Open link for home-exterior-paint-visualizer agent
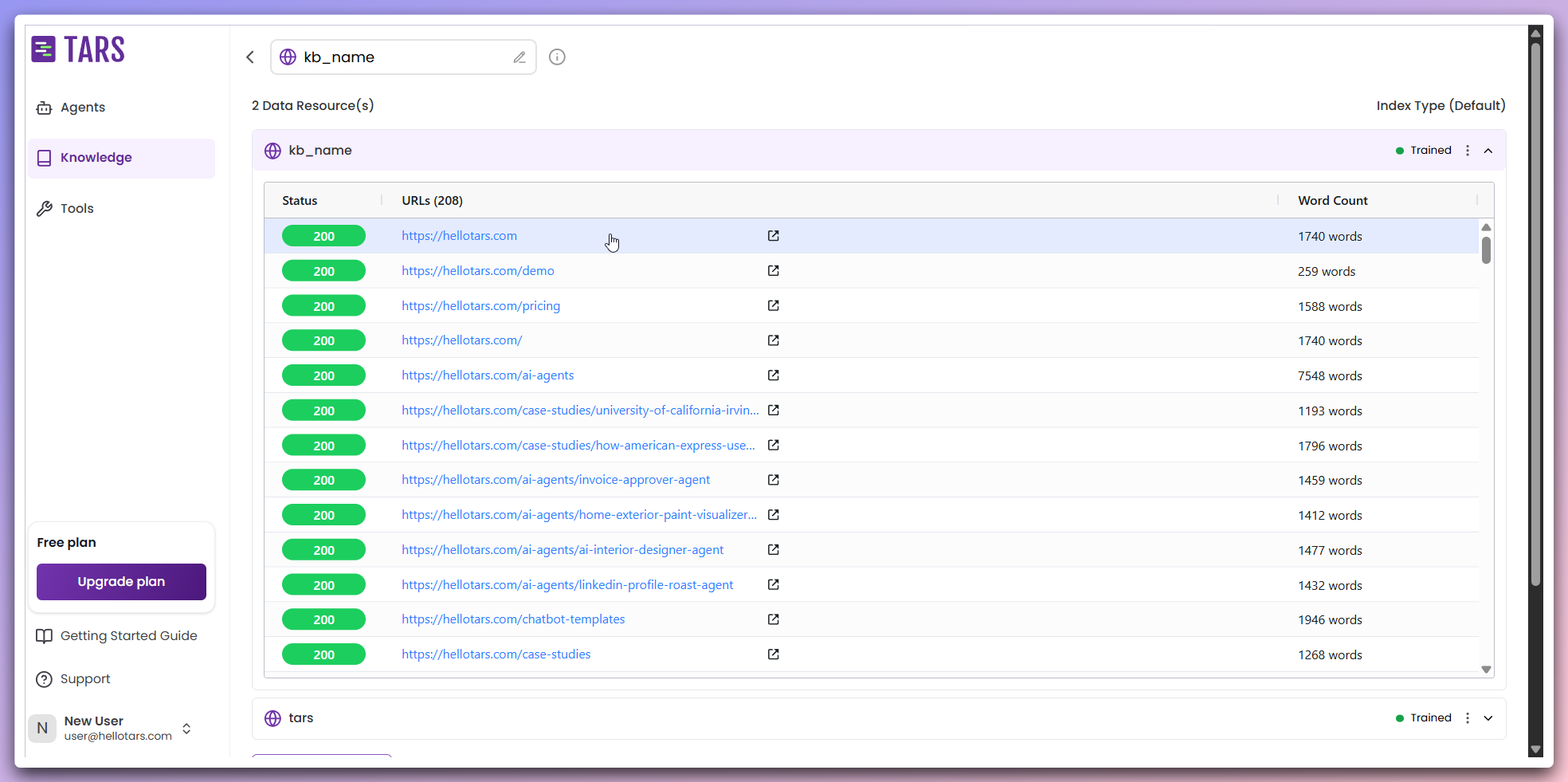The image size is (1568, 782). (x=579, y=515)
